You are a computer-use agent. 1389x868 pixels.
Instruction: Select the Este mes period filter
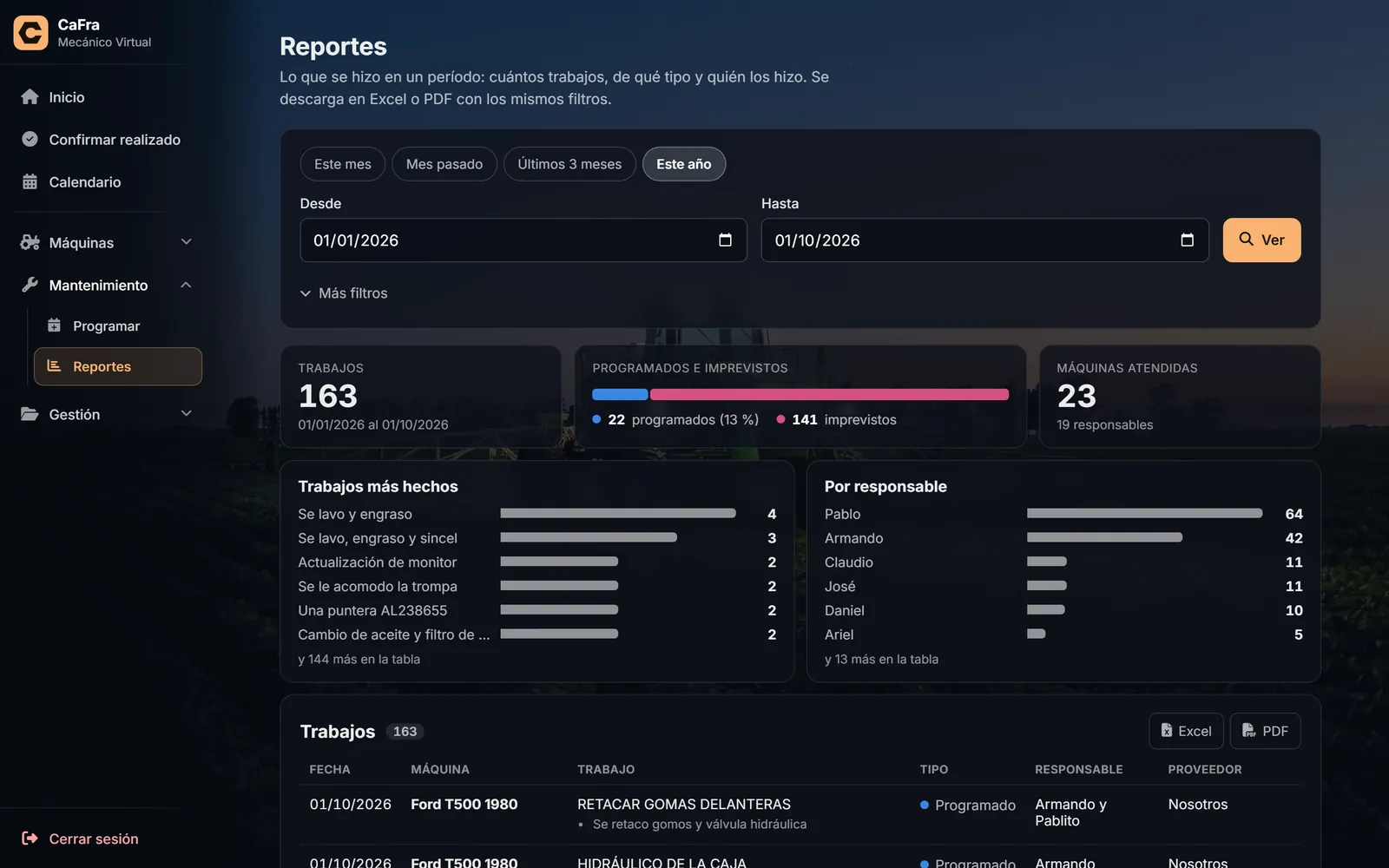[343, 164]
